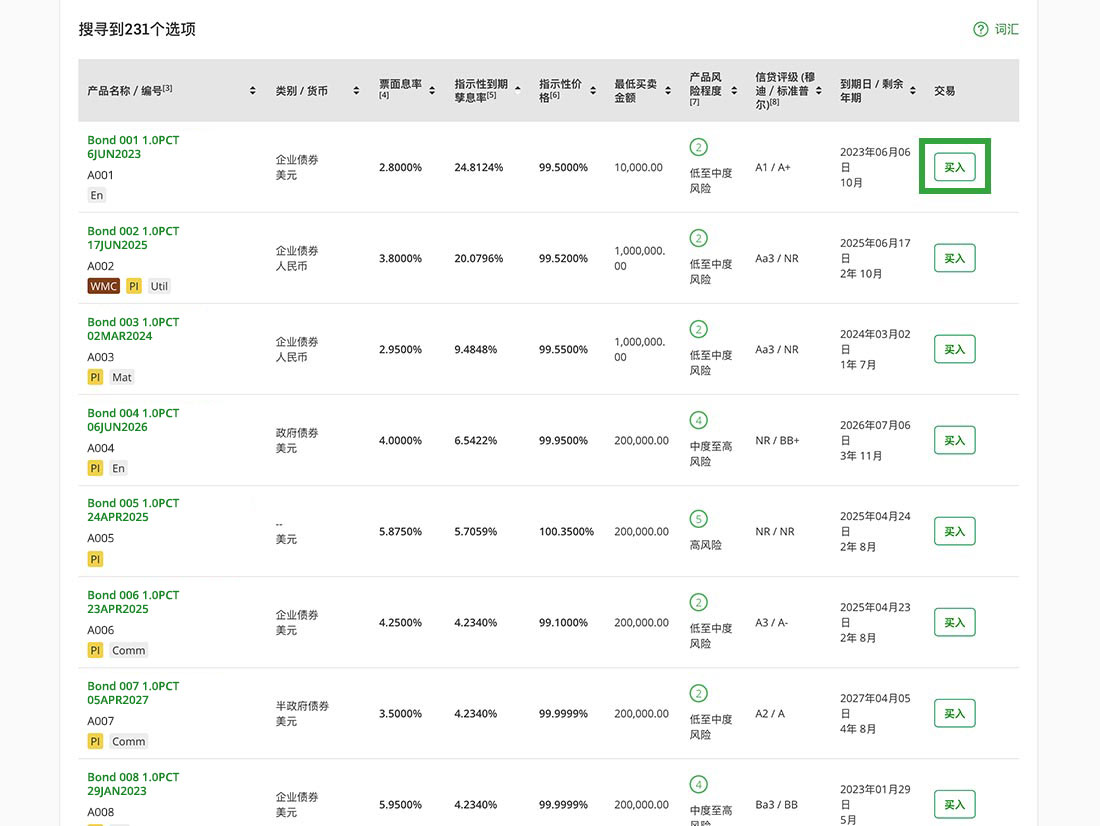Click the 词汇 glossary link text
The image size is (1100, 826).
tap(1007, 29)
